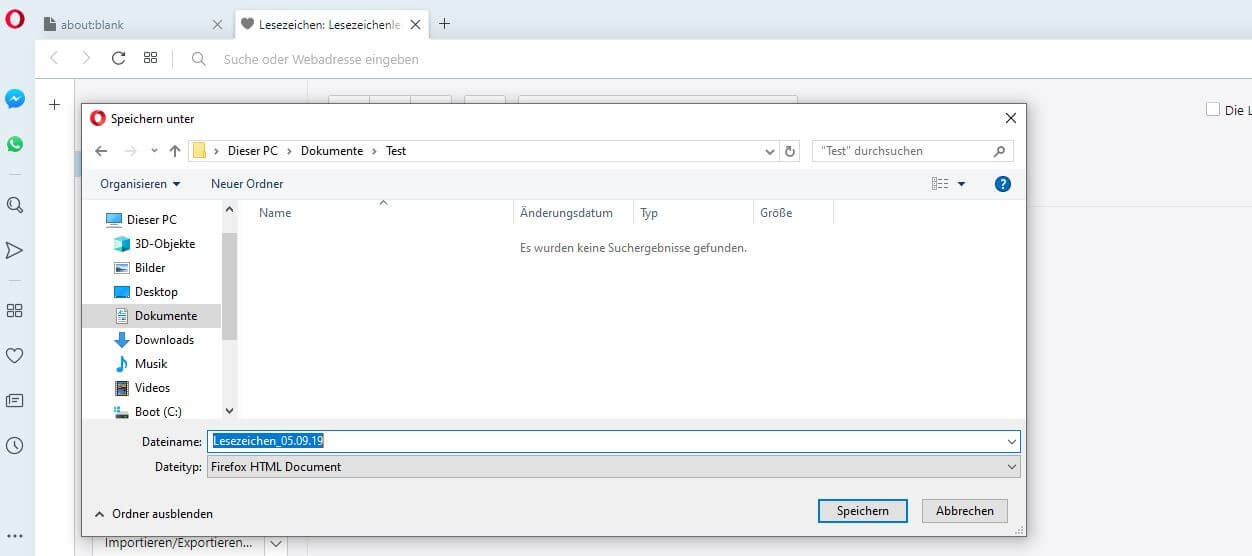Click the Abbrechen button
Image resolution: width=1252 pixels, height=556 pixels.
pos(965,510)
